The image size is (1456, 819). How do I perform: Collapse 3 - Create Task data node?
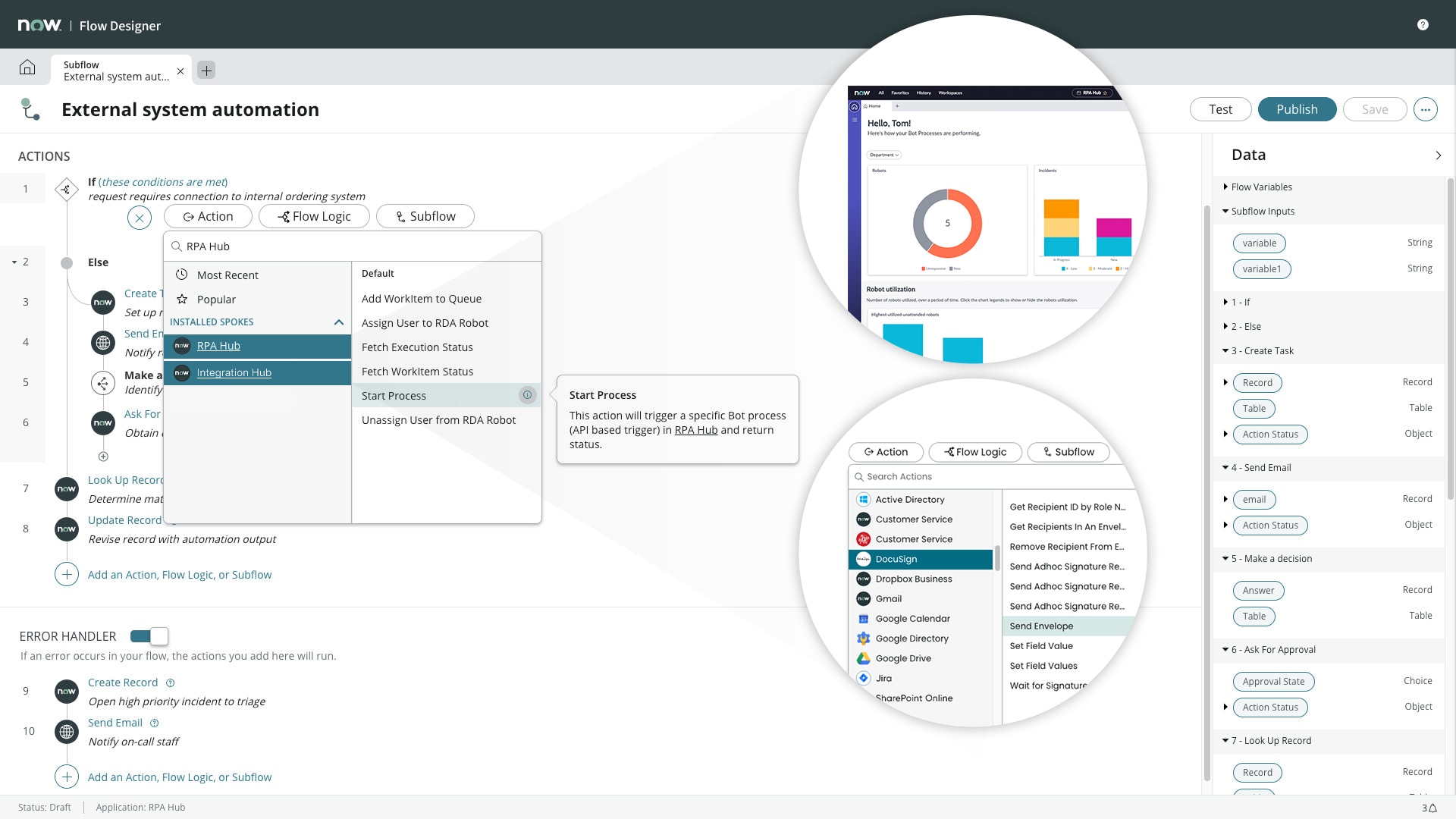coord(1225,350)
